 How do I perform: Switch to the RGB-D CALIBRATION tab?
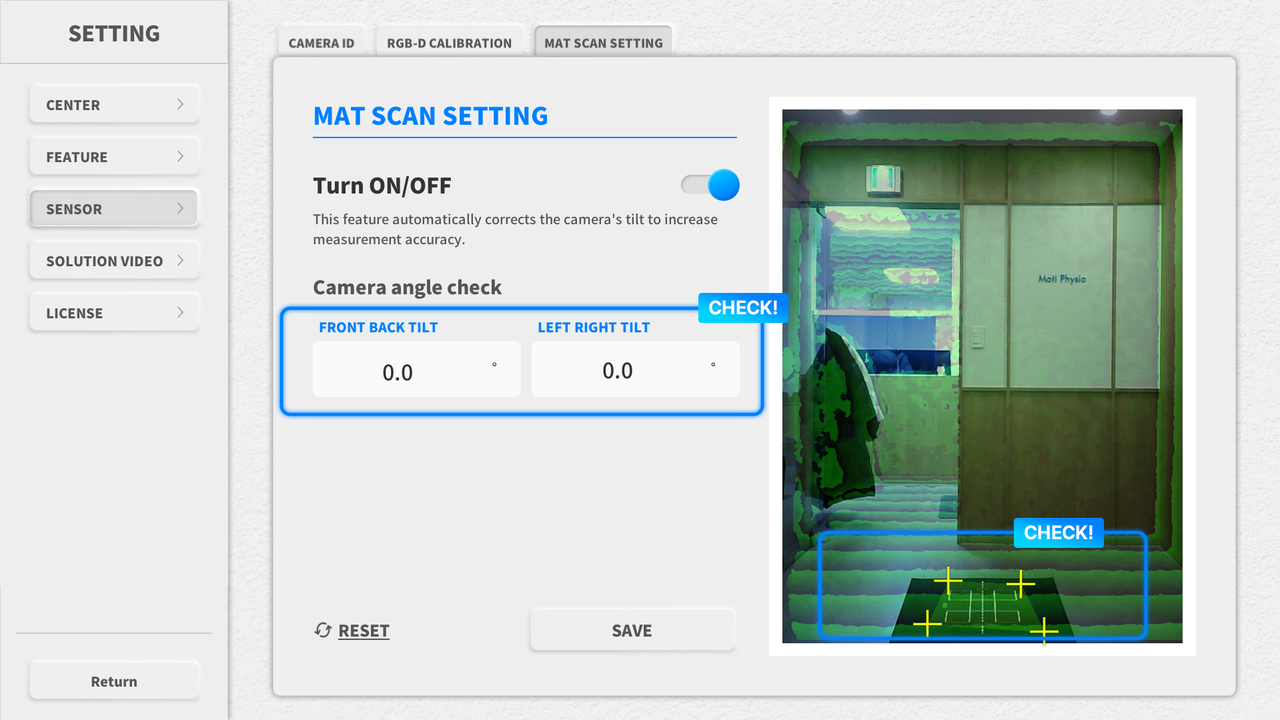click(x=449, y=42)
